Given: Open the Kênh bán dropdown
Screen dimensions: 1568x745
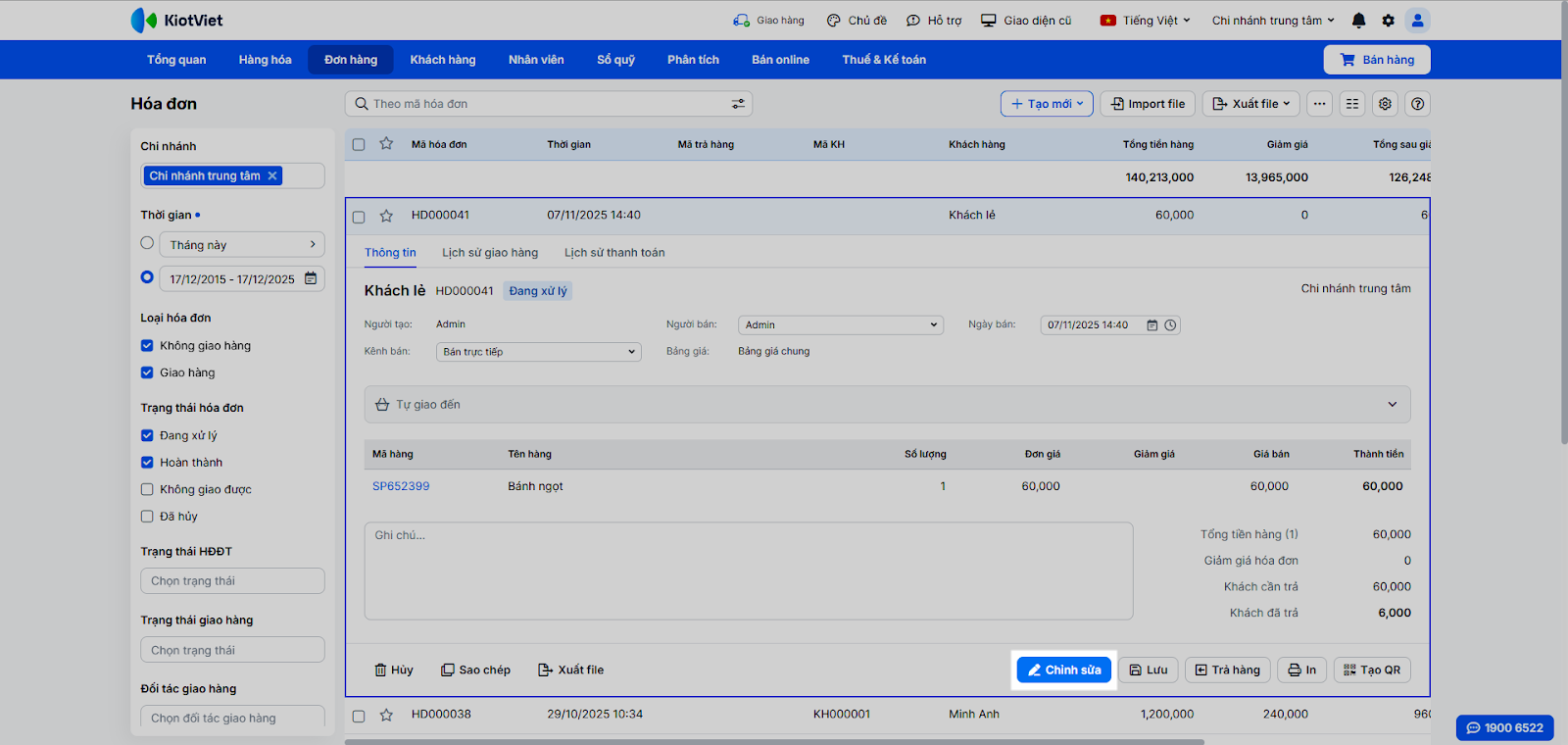Looking at the screenshot, I should coord(538,352).
